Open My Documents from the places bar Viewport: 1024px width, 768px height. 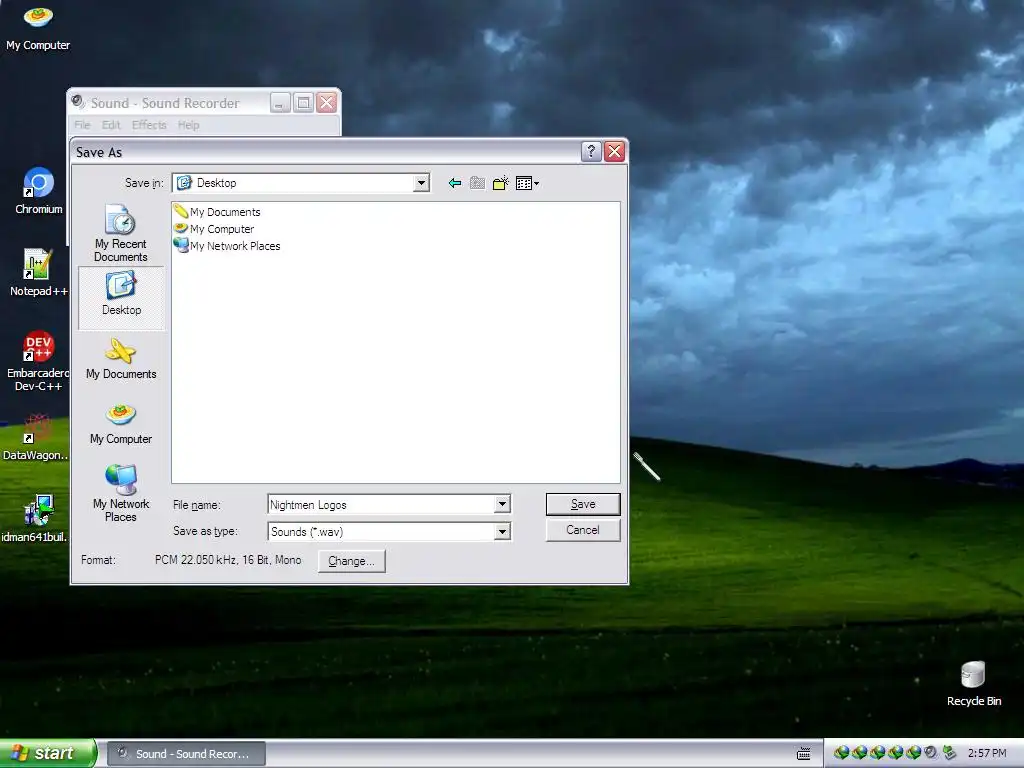click(121, 359)
